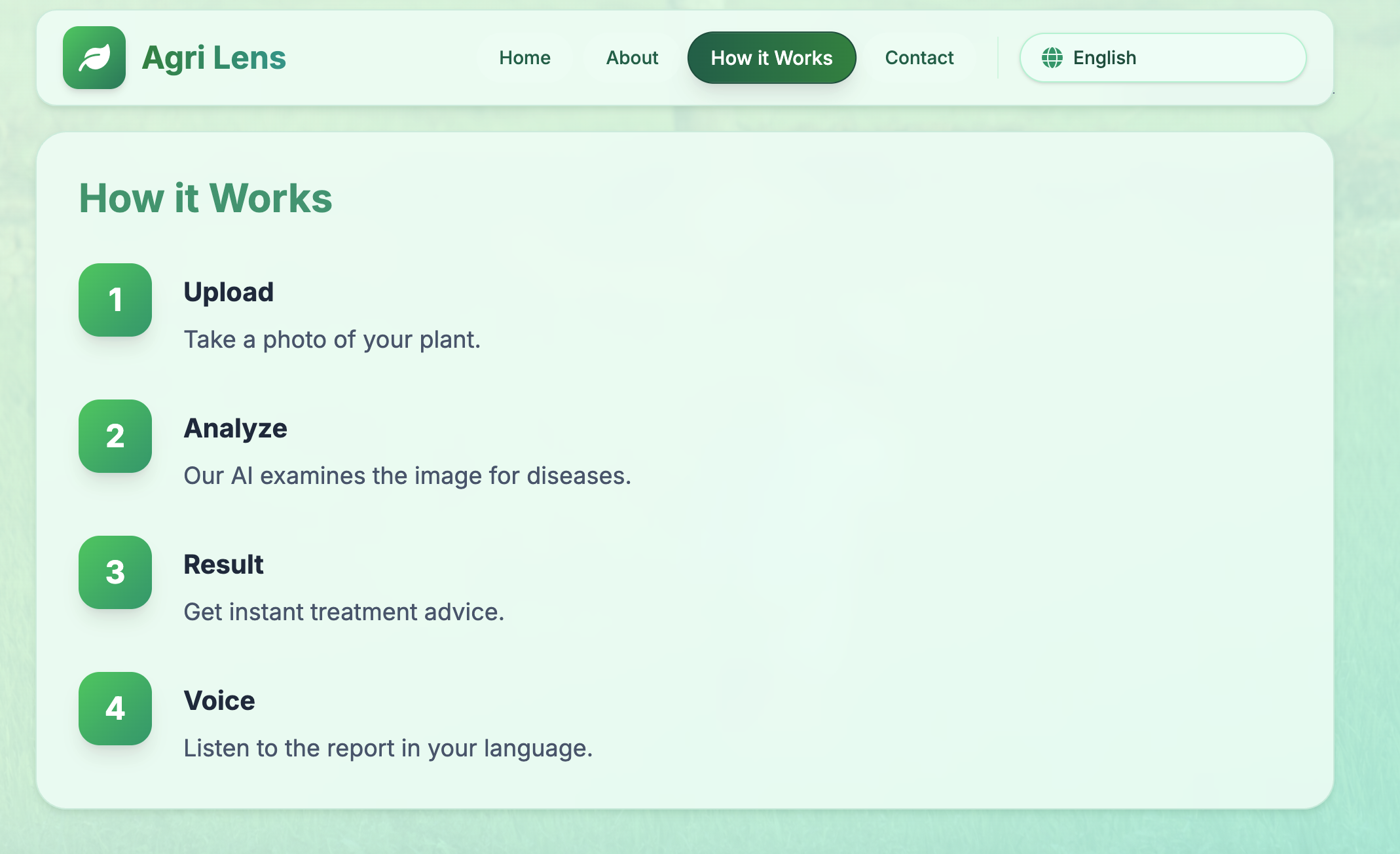1400x854 pixels.
Task: Click the Voice step title
Action: 219,701
